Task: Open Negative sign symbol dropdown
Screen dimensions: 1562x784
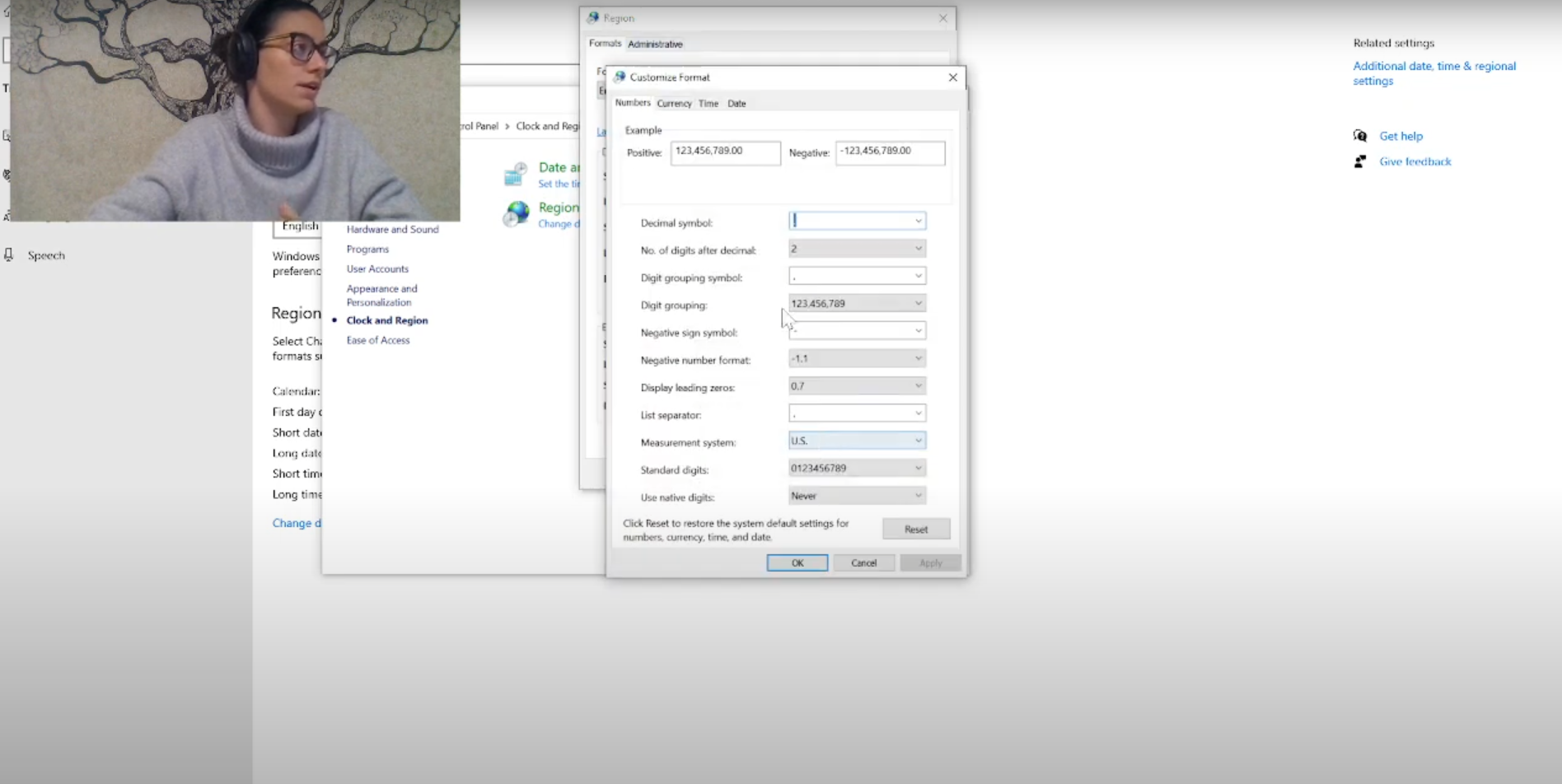Action: (857, 331)
